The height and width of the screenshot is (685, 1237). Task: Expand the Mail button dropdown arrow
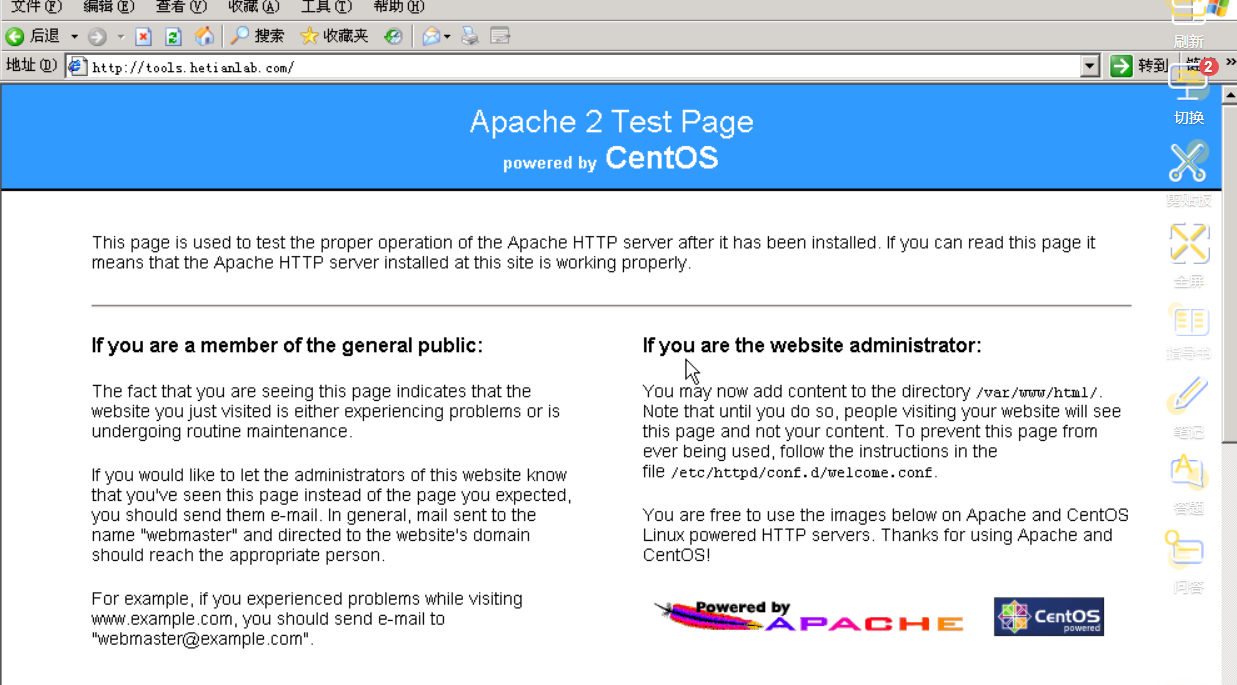point(447,37)
